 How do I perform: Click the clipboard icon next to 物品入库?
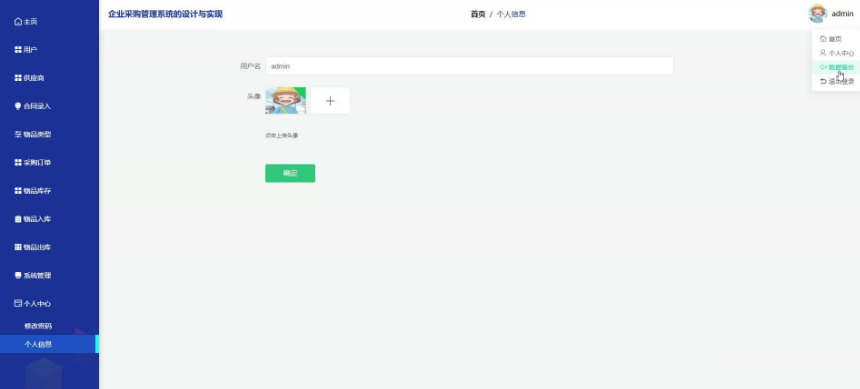(x=18, y=219)
